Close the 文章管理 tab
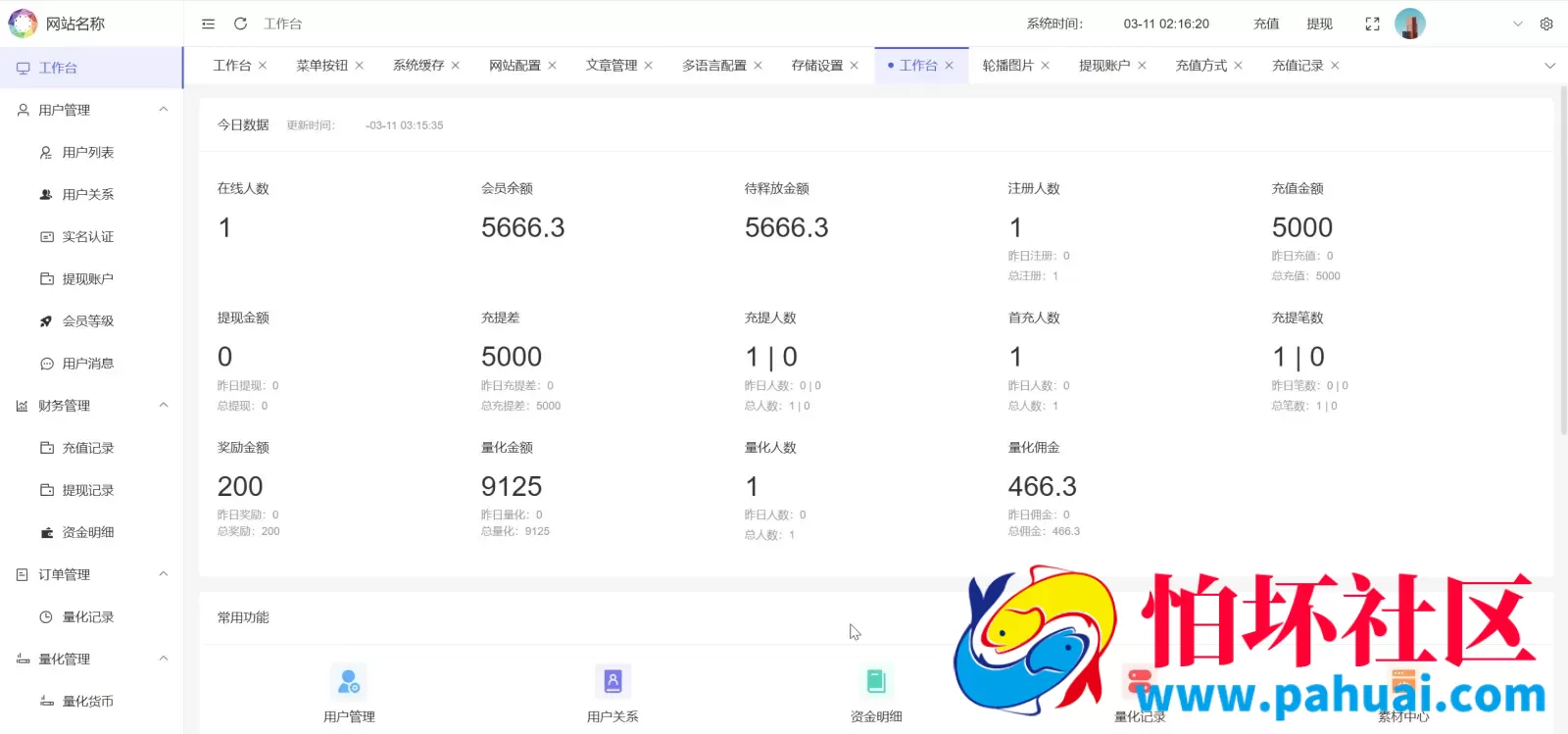 [649, 66]
